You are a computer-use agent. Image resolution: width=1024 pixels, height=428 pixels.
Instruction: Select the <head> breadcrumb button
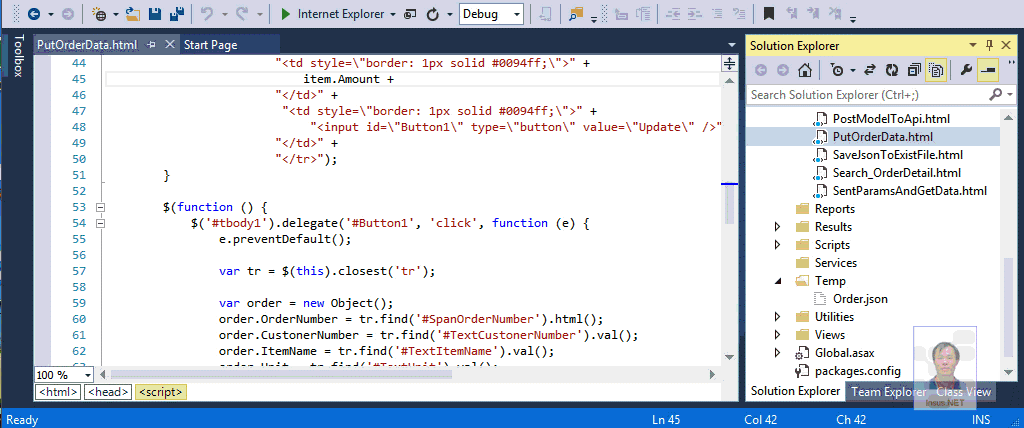click(107, 392)
